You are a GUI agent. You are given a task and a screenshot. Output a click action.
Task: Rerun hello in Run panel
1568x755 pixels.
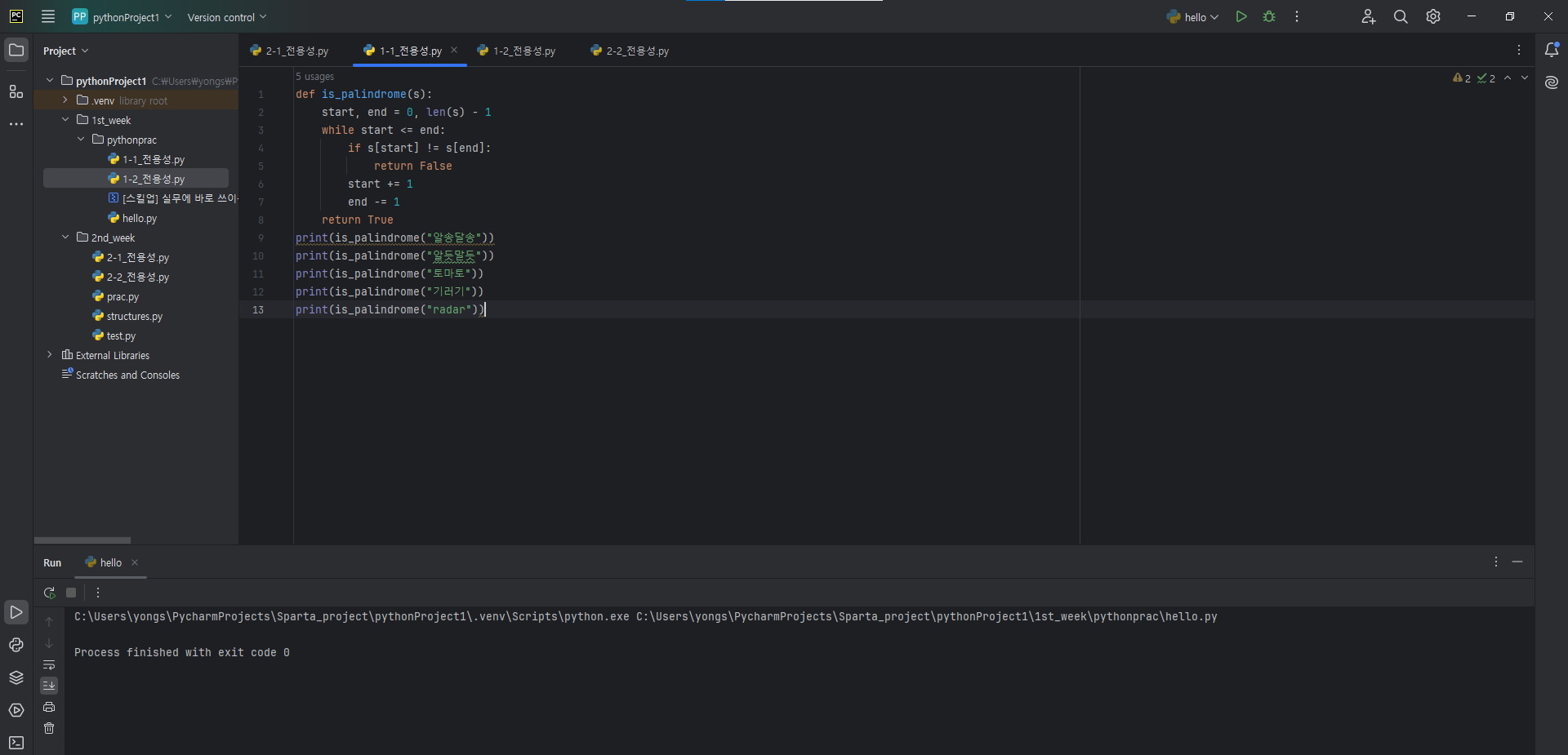coord(49,593)
